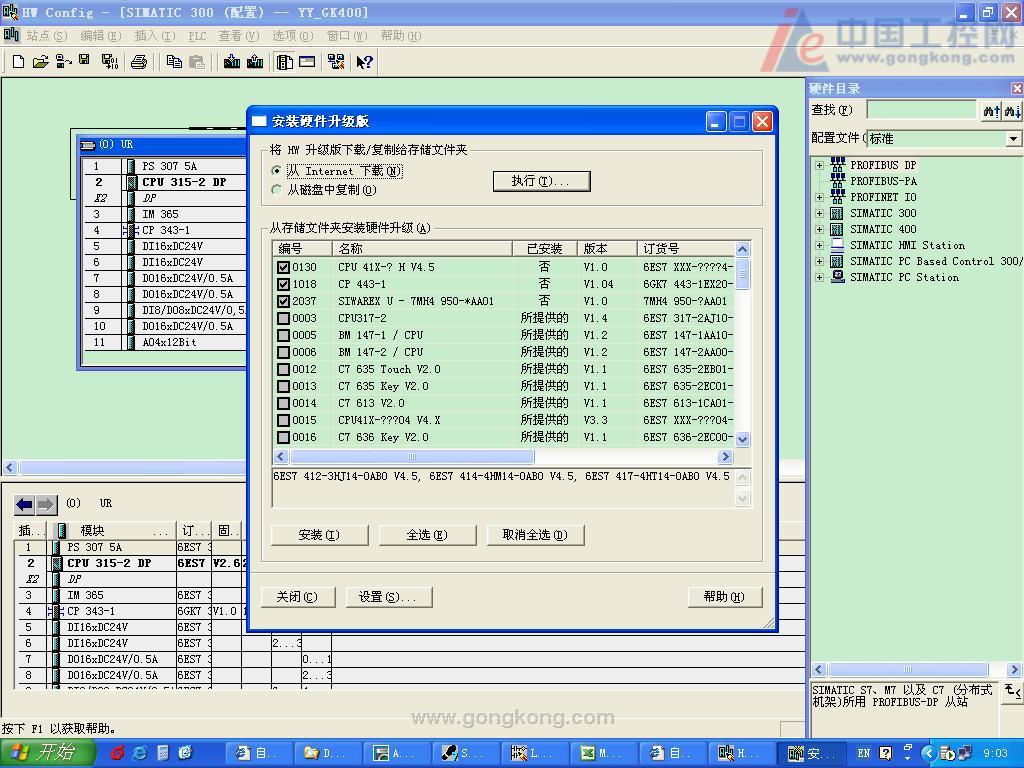The image size is (1024, 768).
Task: Select PROFIBUS-PA in the catalog tree
Action: pyautogui.click(x=883, y=181)
